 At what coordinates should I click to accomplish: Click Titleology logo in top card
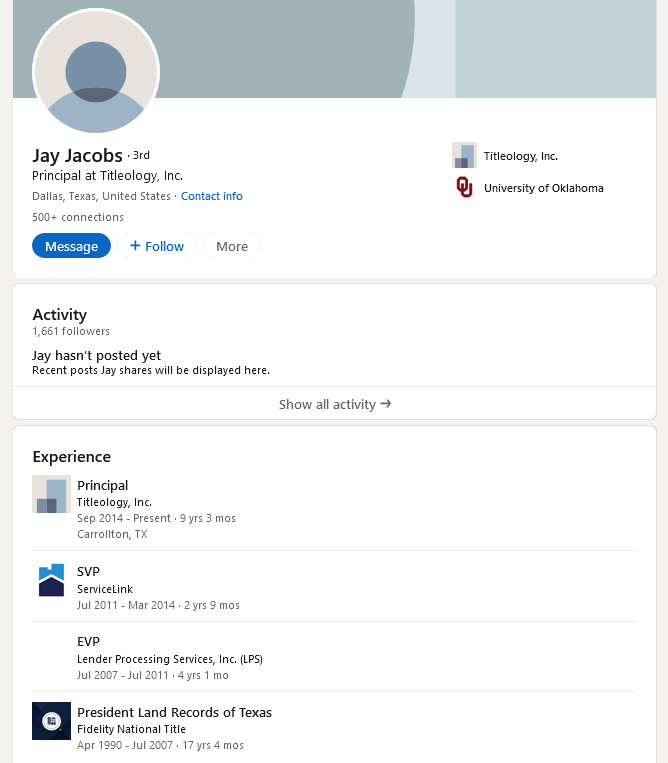(x=464, y=155)
